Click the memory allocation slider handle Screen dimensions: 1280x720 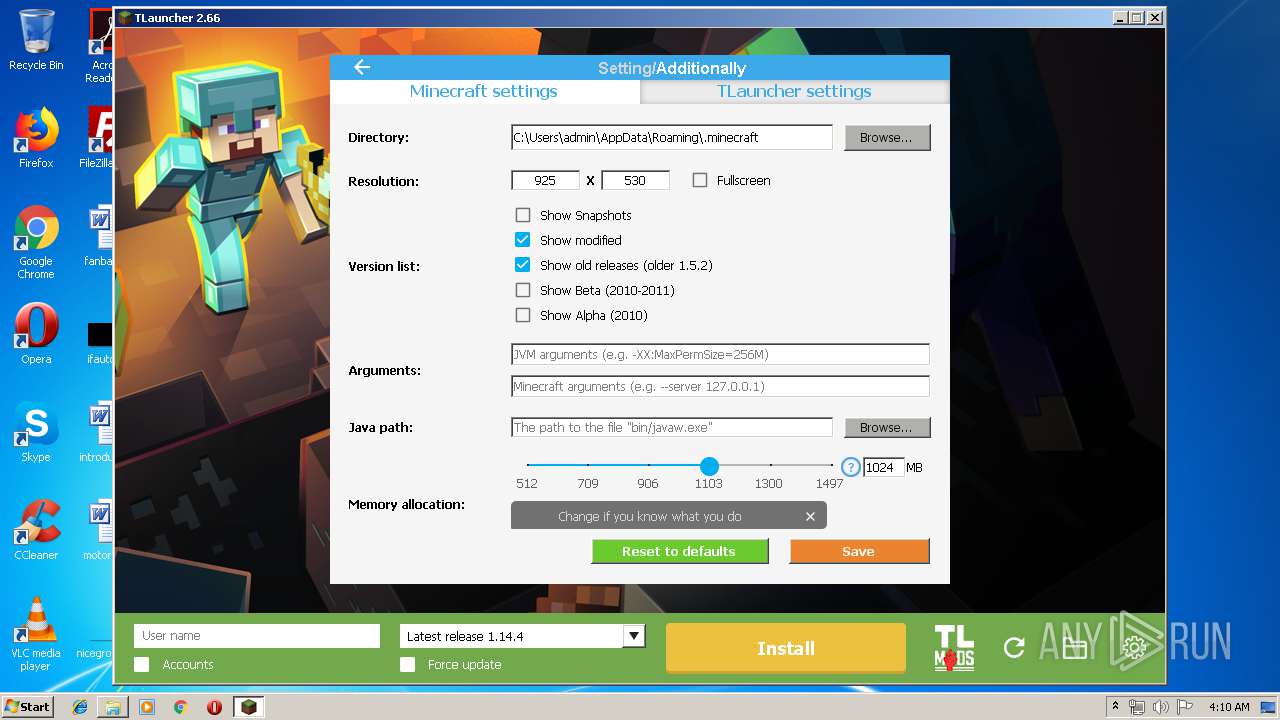tap(709, 466)
